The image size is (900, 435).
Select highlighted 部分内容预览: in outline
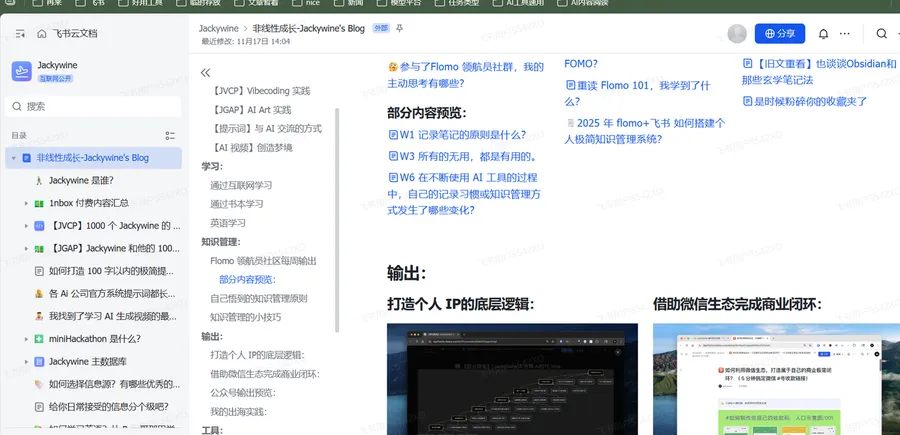(x=247, y=279)
